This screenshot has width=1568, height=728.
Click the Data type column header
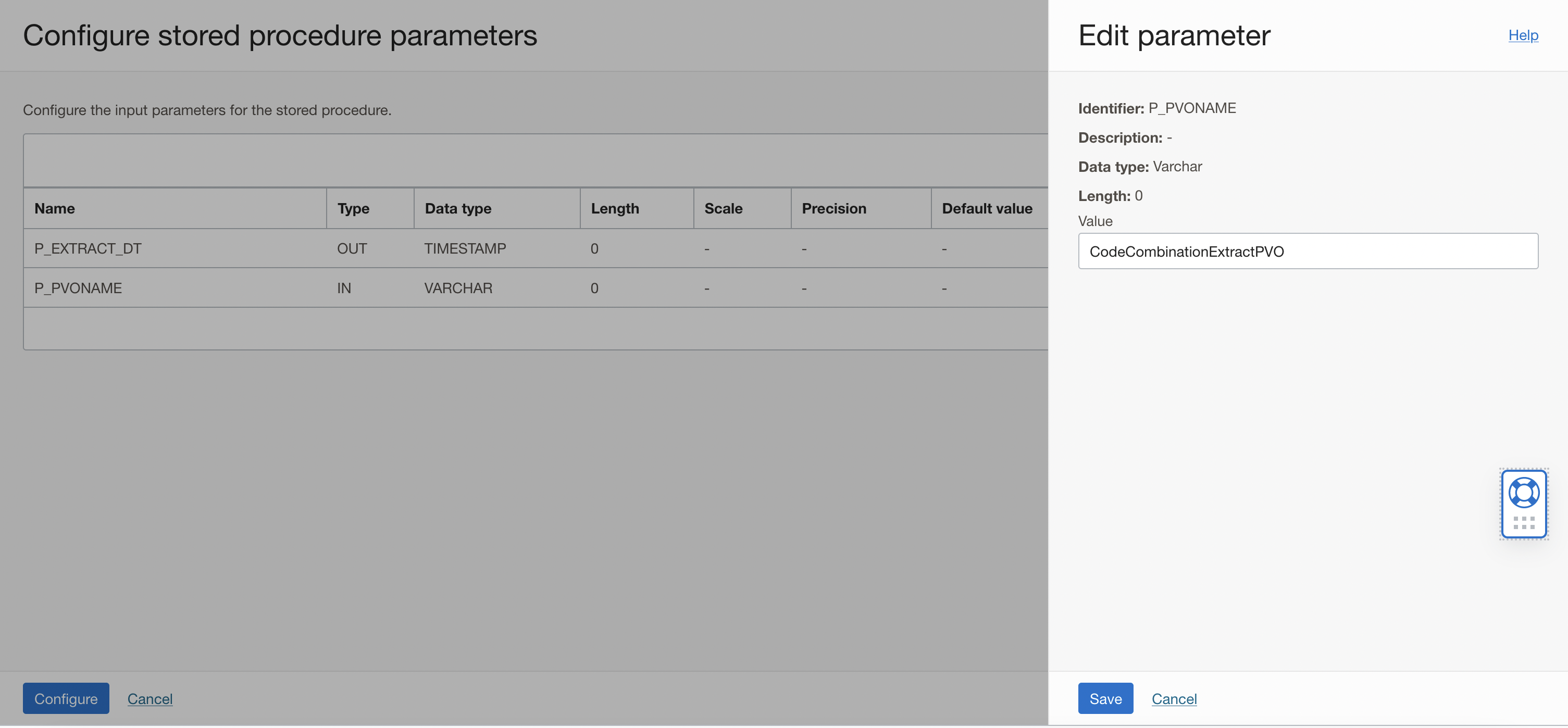coord(458,208)
